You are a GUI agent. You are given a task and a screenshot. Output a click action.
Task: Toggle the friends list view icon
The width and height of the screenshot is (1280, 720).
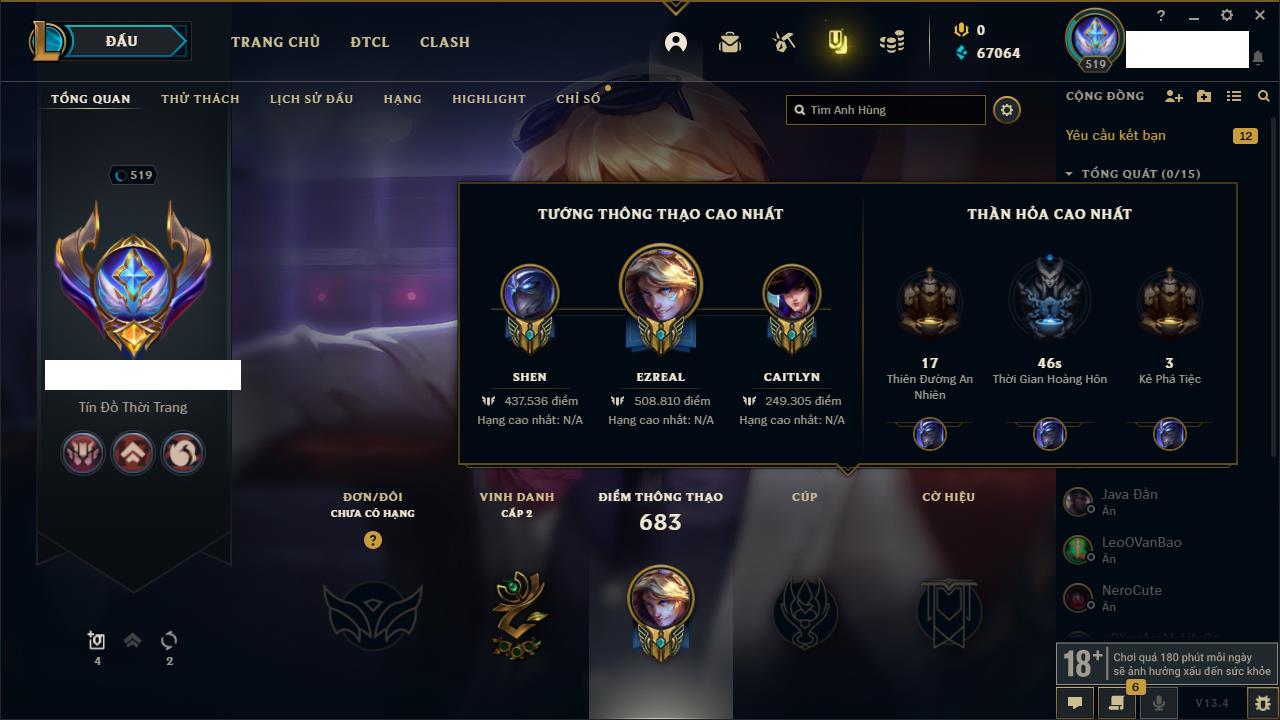pos(1234,96)
